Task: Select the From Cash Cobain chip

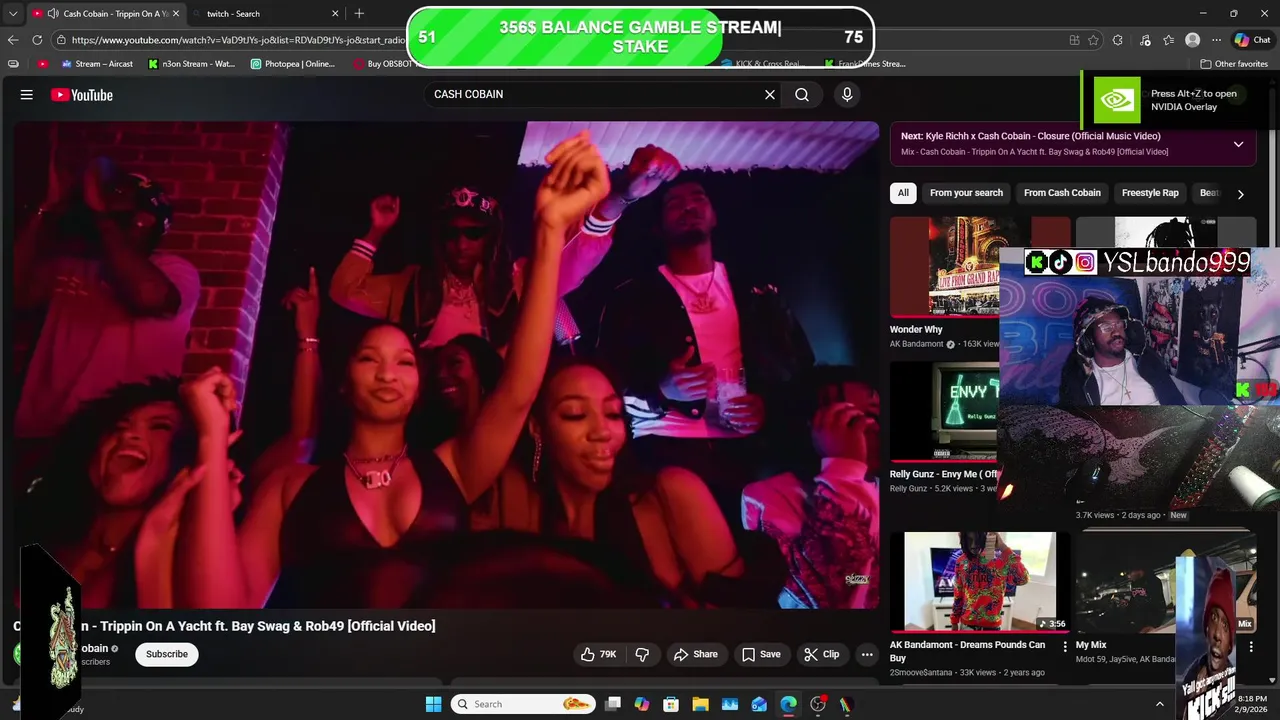Action: (x=1062, y=193)
